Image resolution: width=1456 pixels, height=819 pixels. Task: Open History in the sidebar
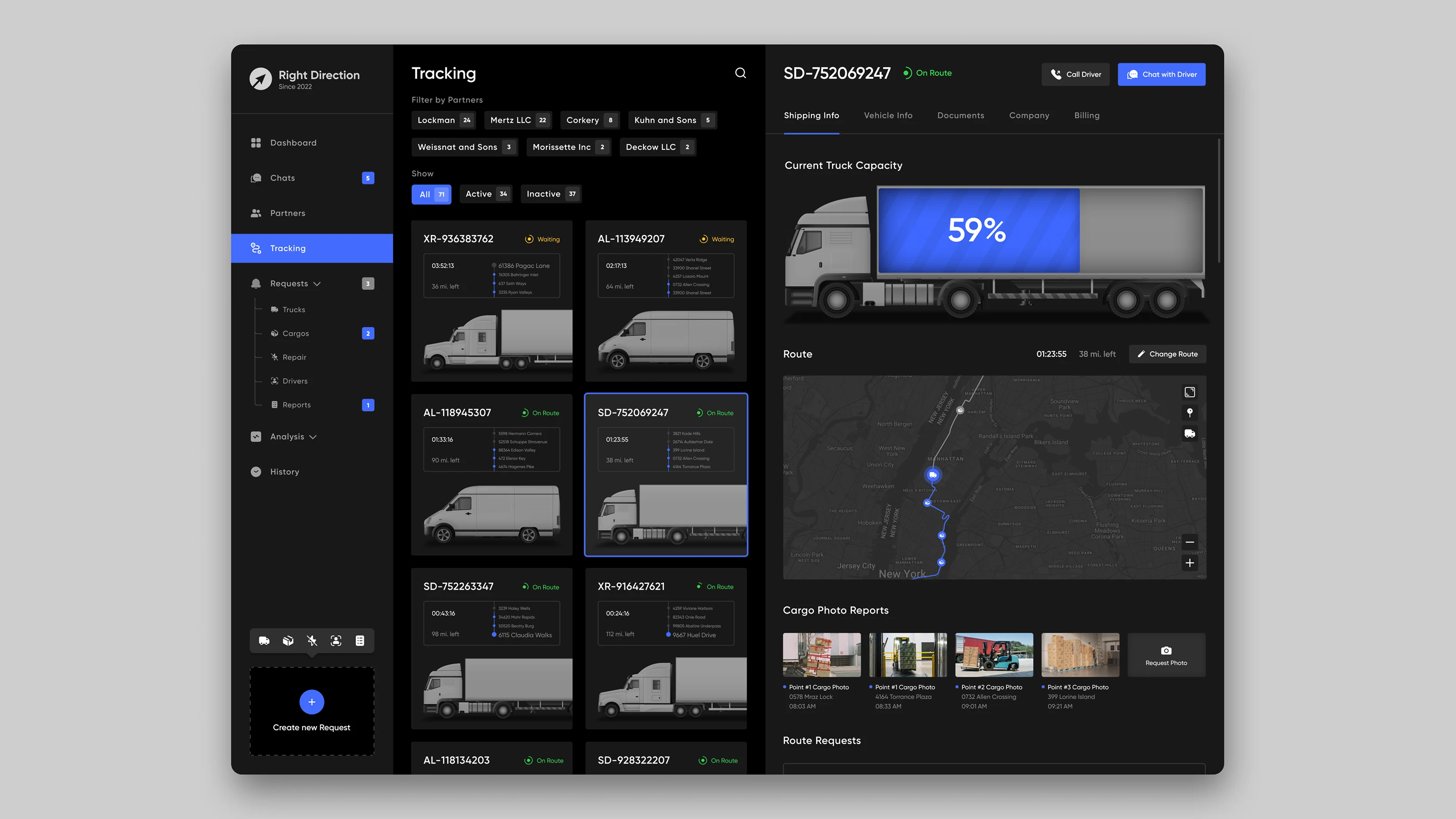tap(312, 471)
